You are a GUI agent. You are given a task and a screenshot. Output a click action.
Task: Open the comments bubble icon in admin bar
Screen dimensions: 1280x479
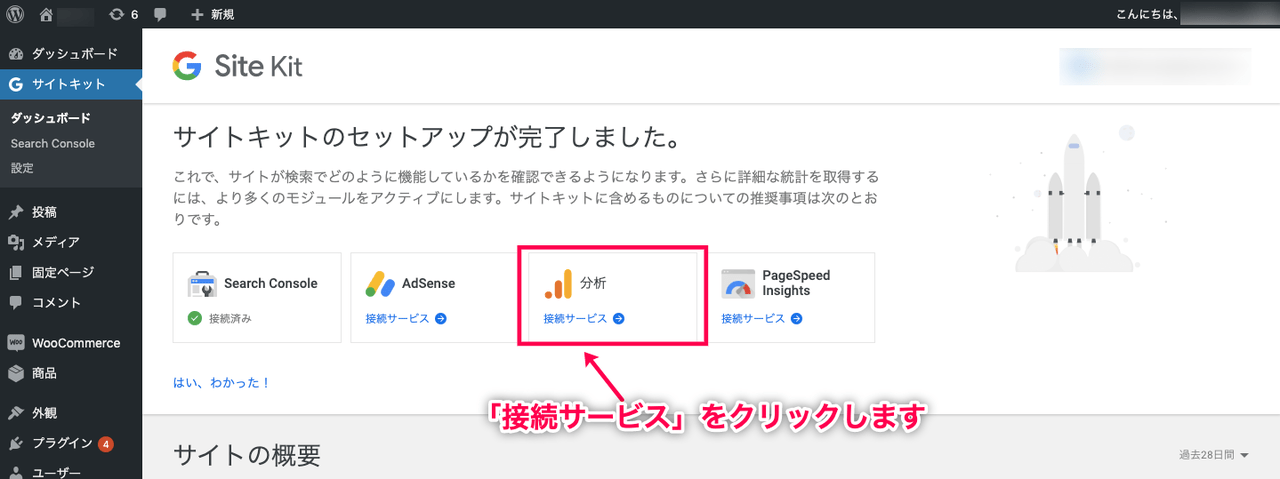161,14
